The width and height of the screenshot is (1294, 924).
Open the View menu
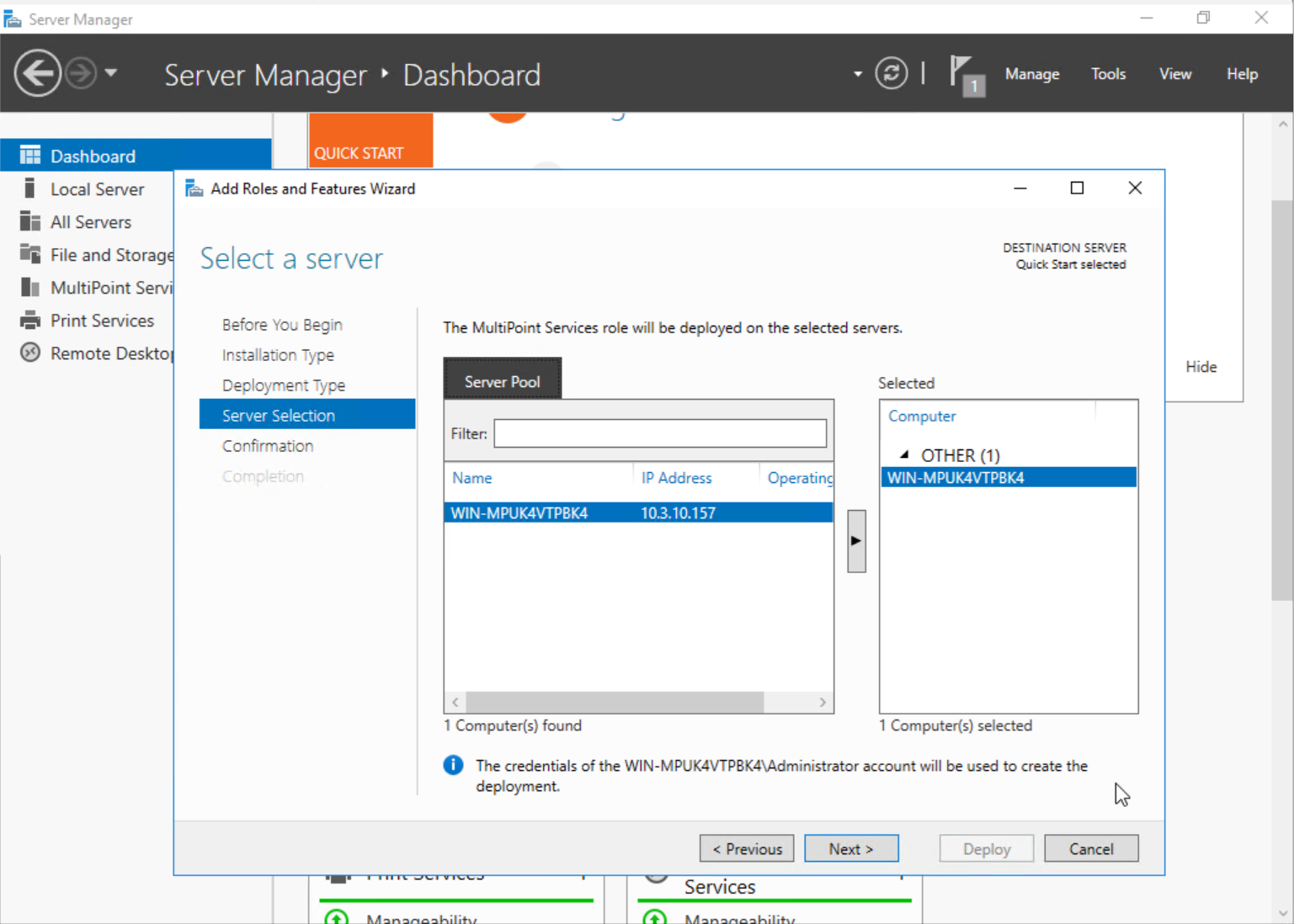[x=1174, y=74]
